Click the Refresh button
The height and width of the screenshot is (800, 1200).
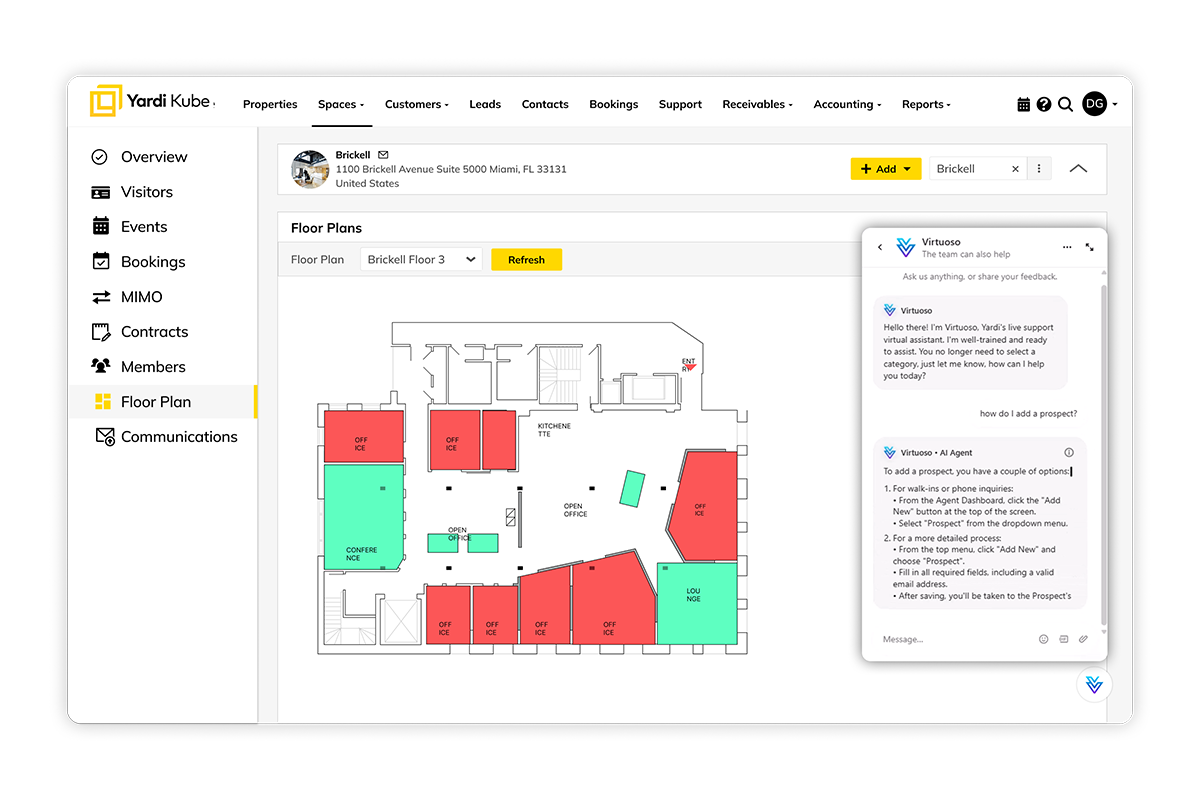point(526,260)
